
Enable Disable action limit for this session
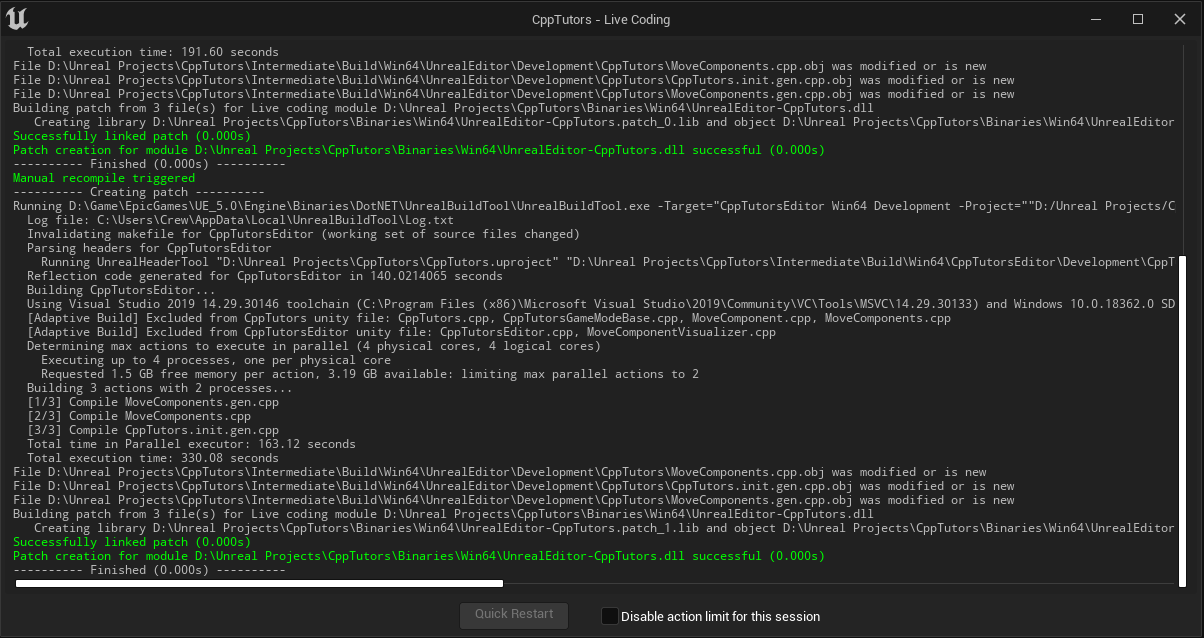[x=609, y=616]
